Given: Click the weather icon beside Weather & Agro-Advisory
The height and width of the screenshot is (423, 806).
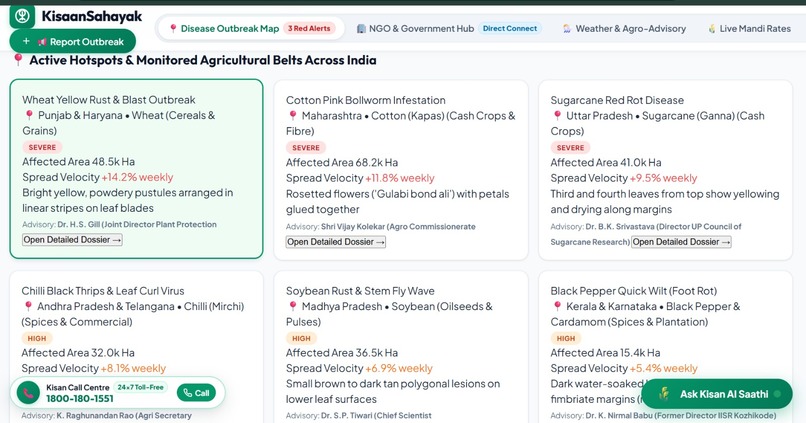Looking at the screenshot, I should (x=566, y=28).
